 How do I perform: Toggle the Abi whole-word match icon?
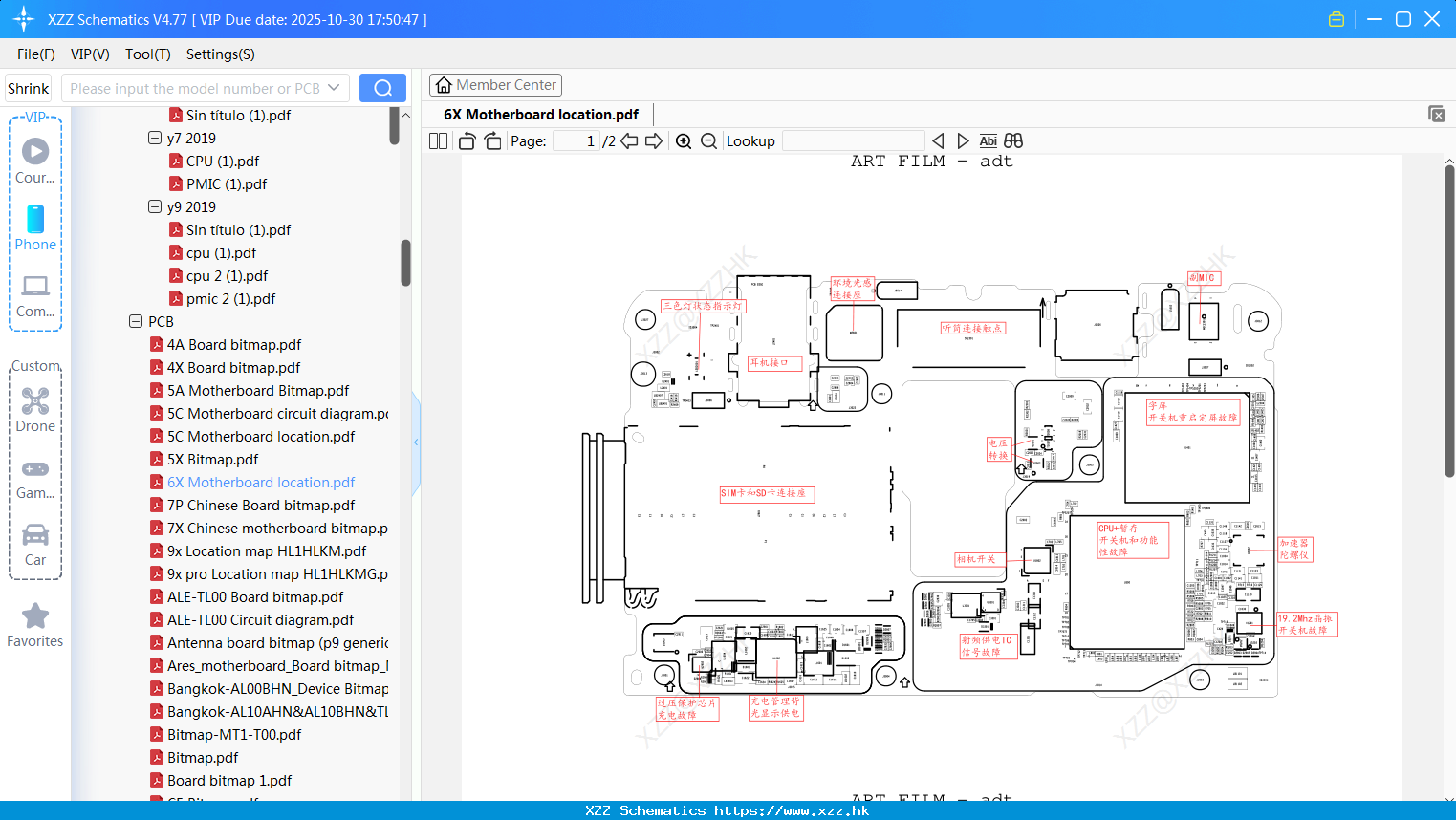[x=989, y=140]
